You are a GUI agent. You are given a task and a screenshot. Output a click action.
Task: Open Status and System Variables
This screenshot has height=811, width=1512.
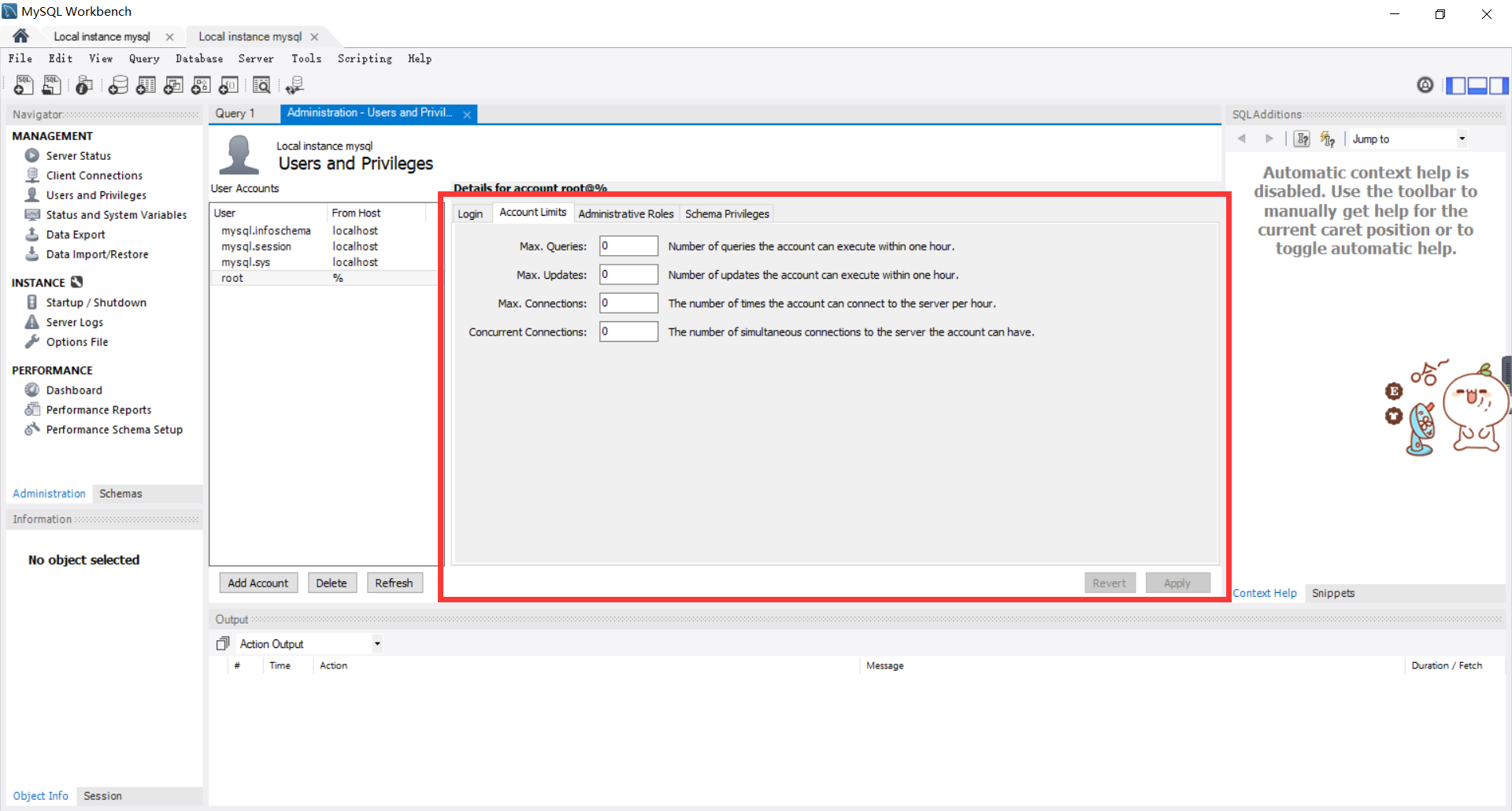coord(116,215)
